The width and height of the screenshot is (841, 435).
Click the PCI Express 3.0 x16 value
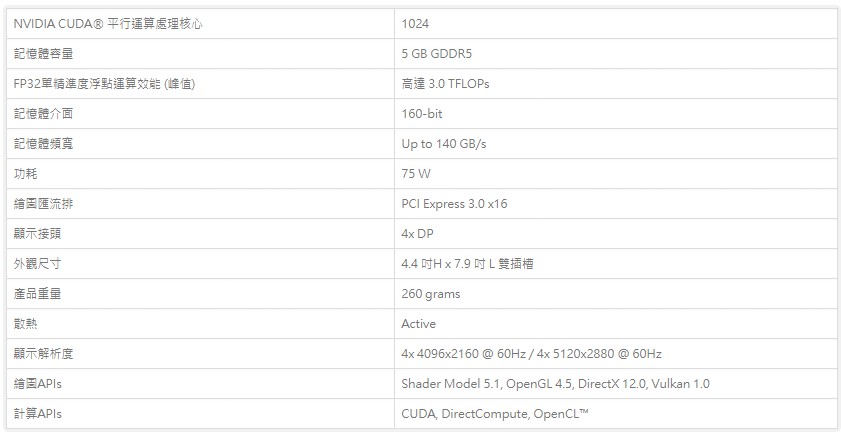454,204
